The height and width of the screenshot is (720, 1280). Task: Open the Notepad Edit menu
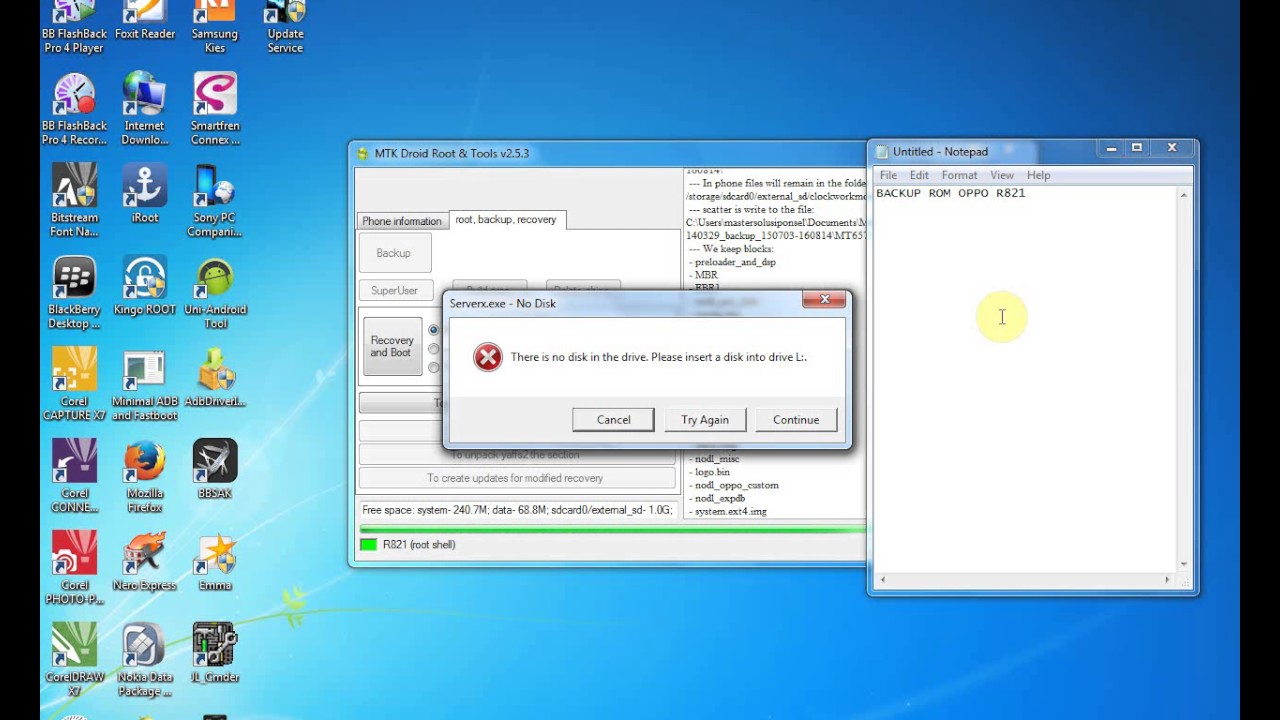click(919, 175)
